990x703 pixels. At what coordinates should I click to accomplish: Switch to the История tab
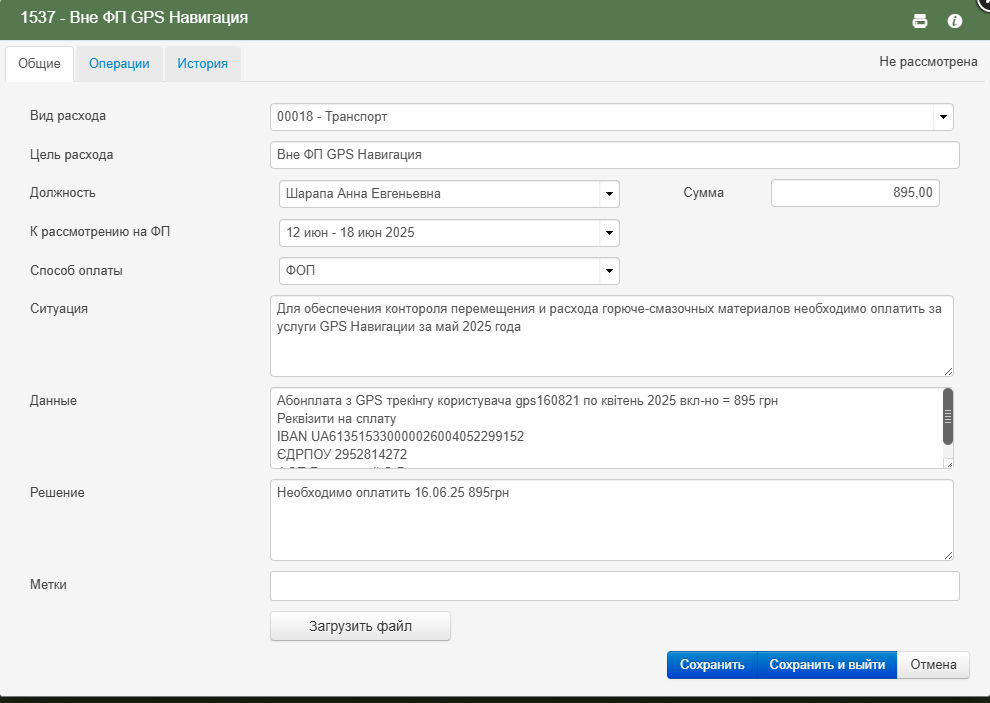[x=203, y=64]
